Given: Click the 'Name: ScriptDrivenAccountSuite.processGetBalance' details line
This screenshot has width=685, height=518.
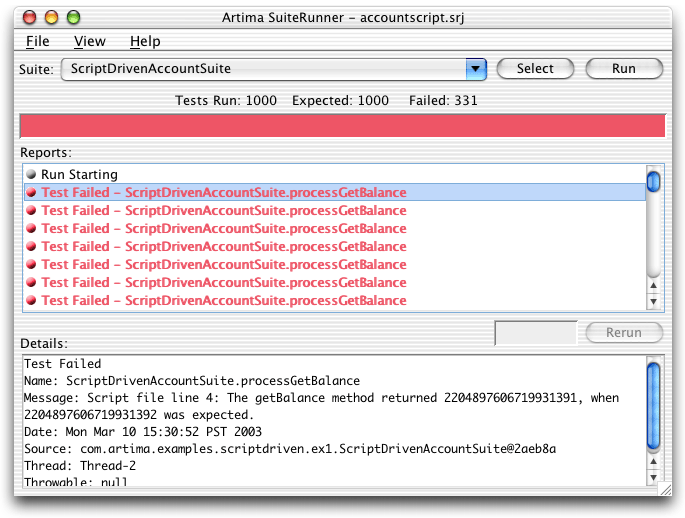Looking at the screenshot, I should [x=192, y=381].
